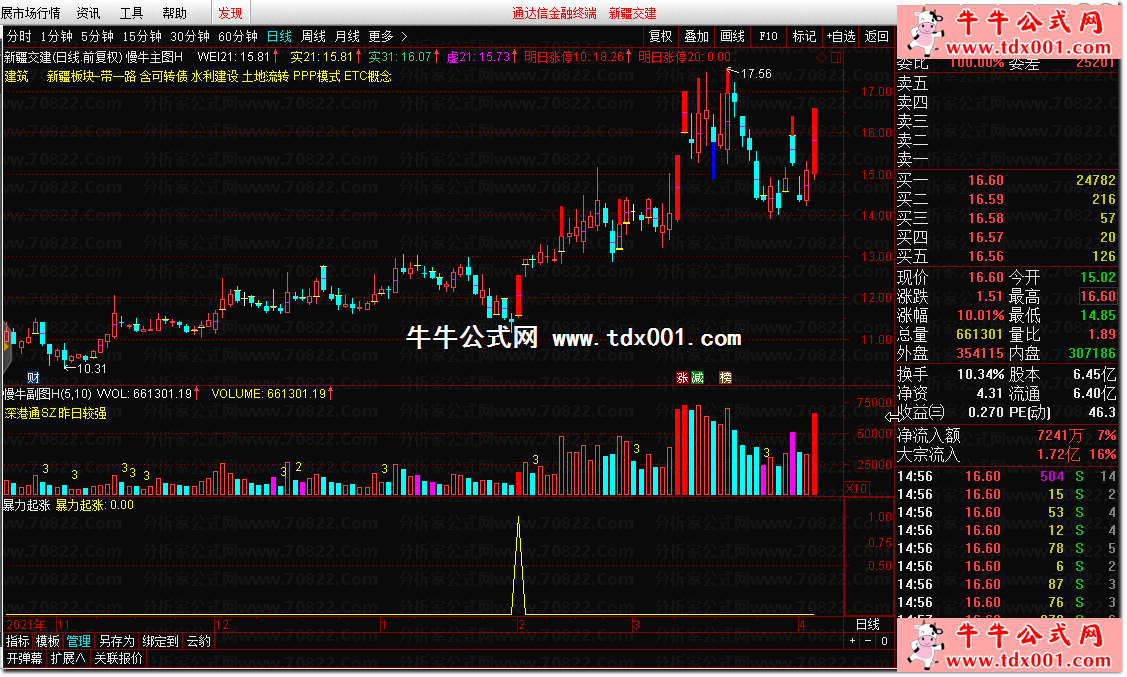Open the 指标 indicator tab
The height and width of the screenshot is (677, 1127).
coord(18,641)
